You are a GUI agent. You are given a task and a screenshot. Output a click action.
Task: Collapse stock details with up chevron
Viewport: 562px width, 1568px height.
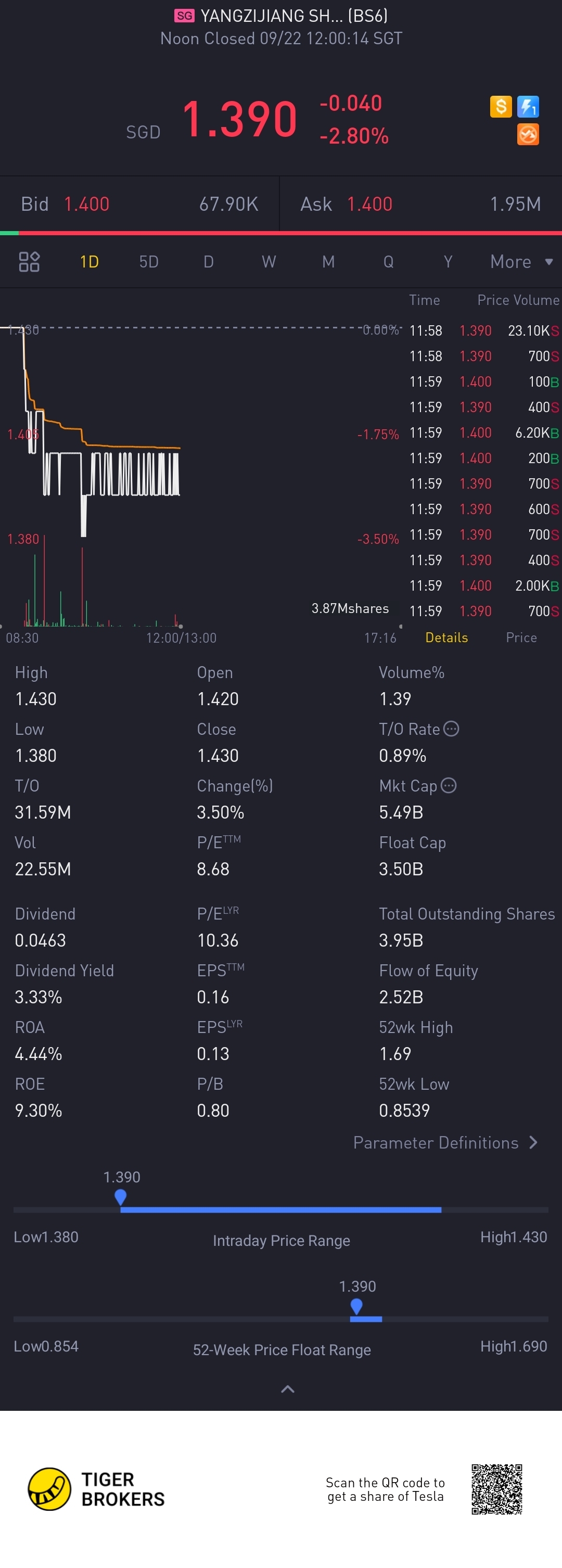pos(287,1388)
